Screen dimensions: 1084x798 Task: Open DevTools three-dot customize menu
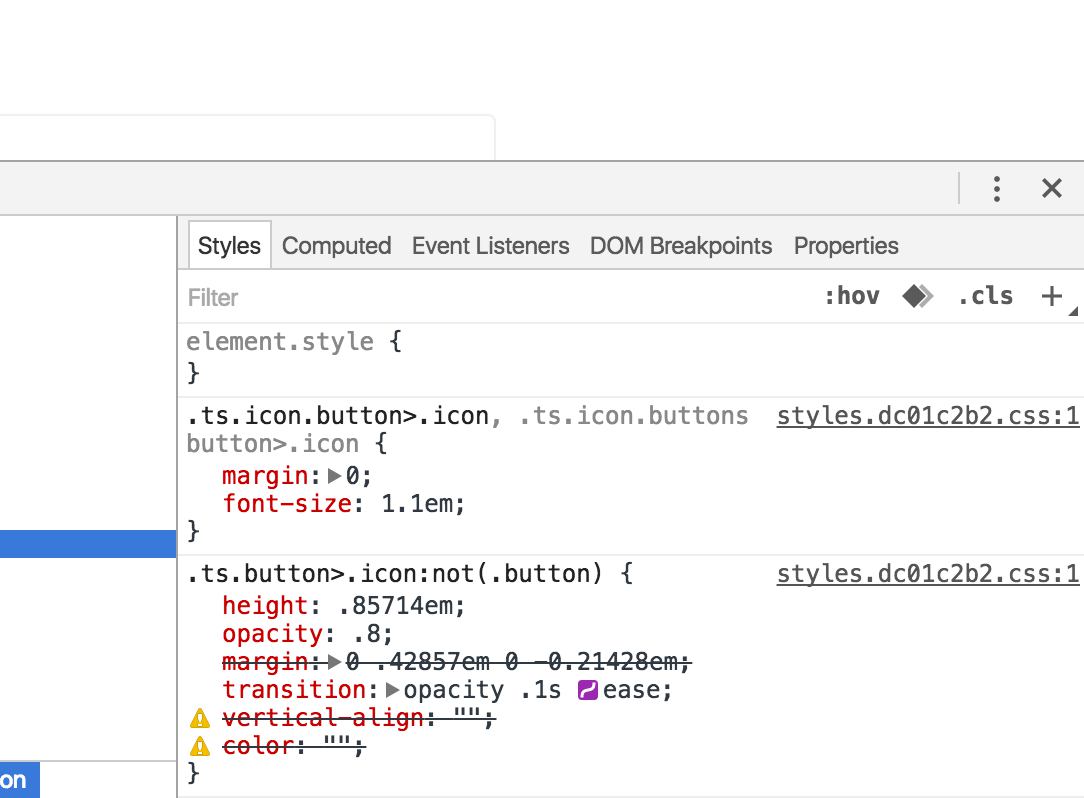(x=996, y=188)
